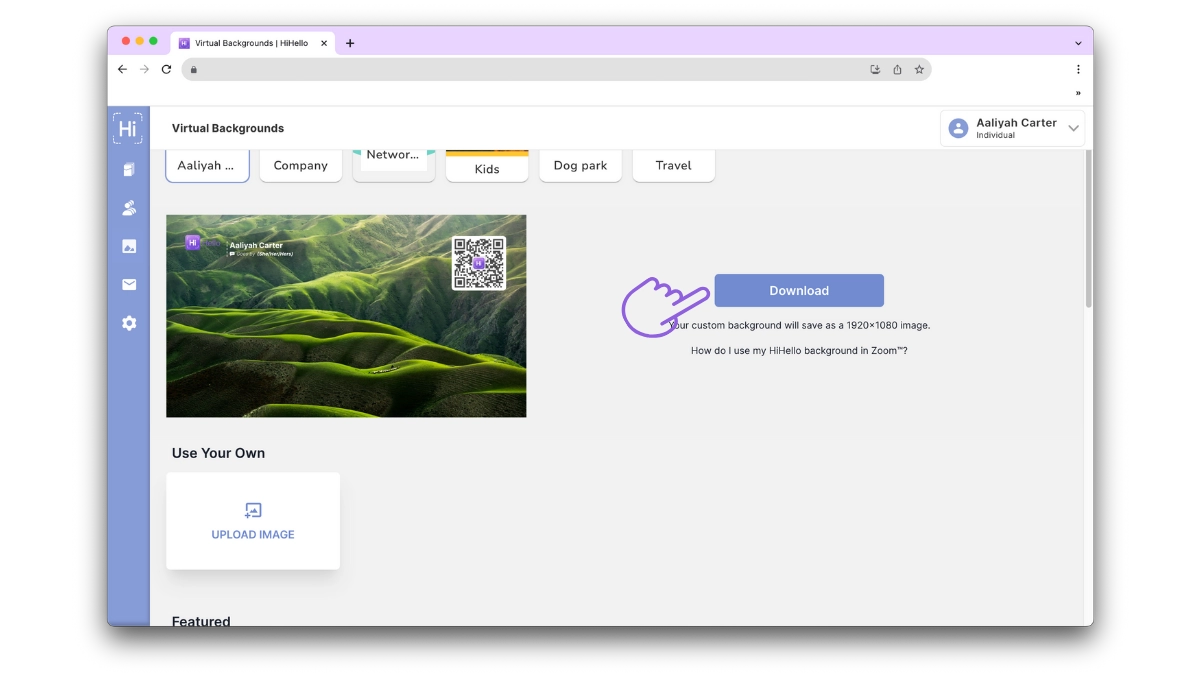The height and width of the screenshot is (677, 1200).
Task: Reload the page with the refresh icon
Action: click(x=166, y=69)
